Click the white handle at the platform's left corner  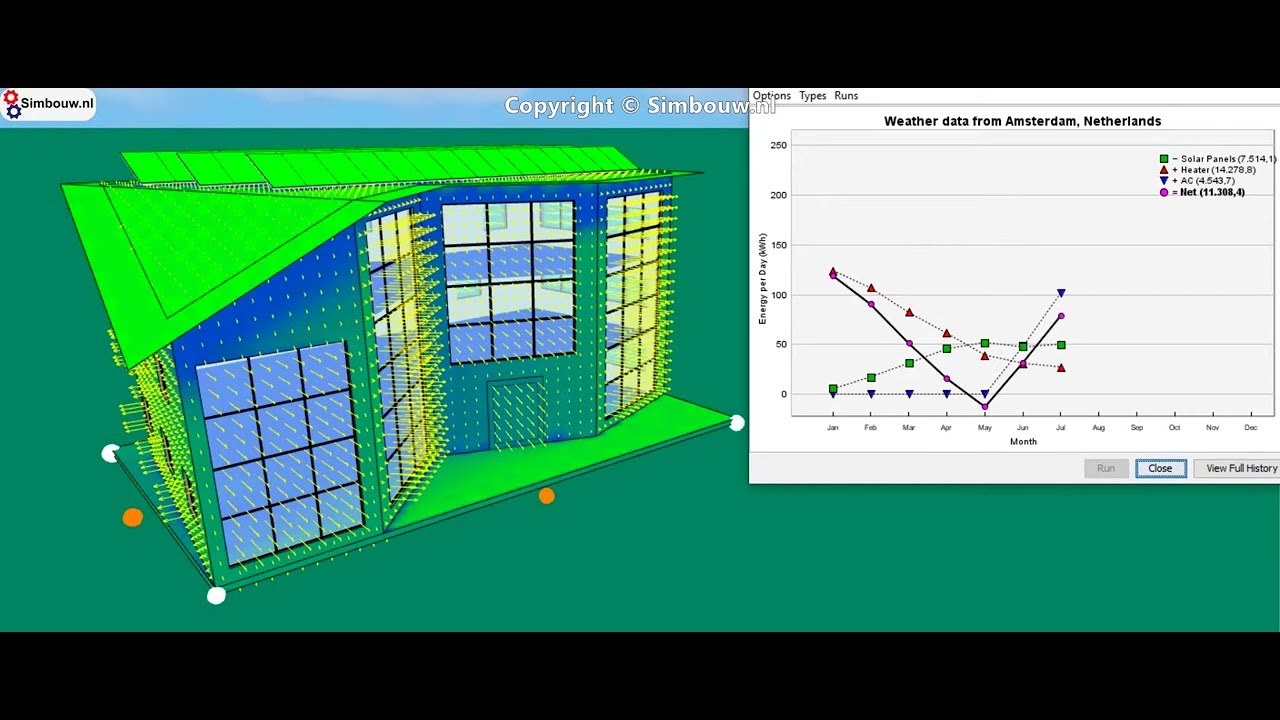[110, 454]
